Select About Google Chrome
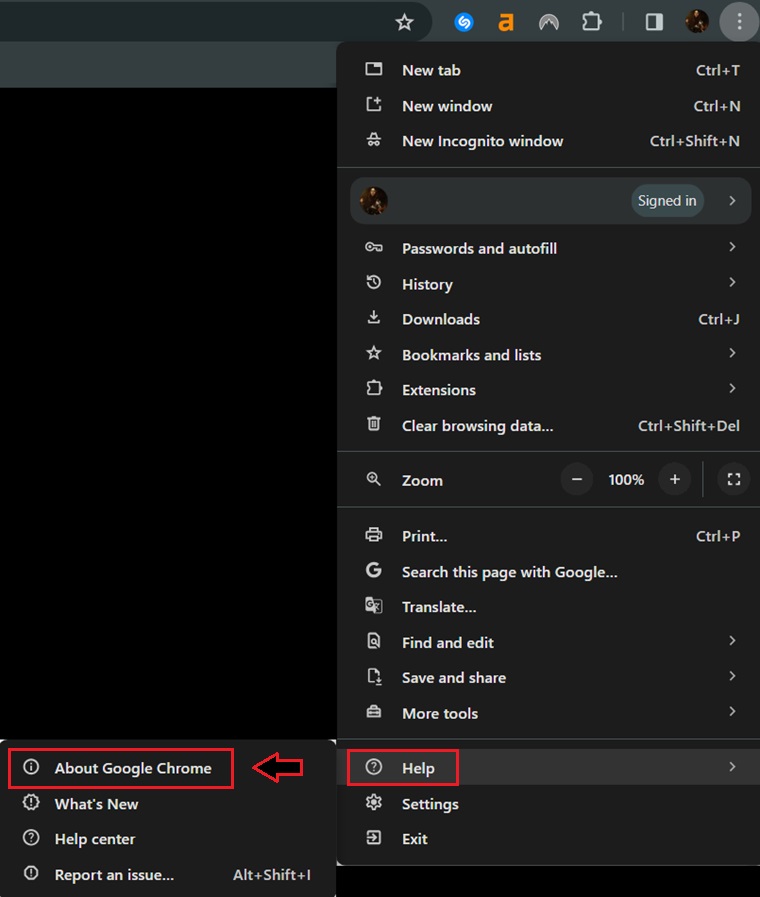 [x=132, y=768]
